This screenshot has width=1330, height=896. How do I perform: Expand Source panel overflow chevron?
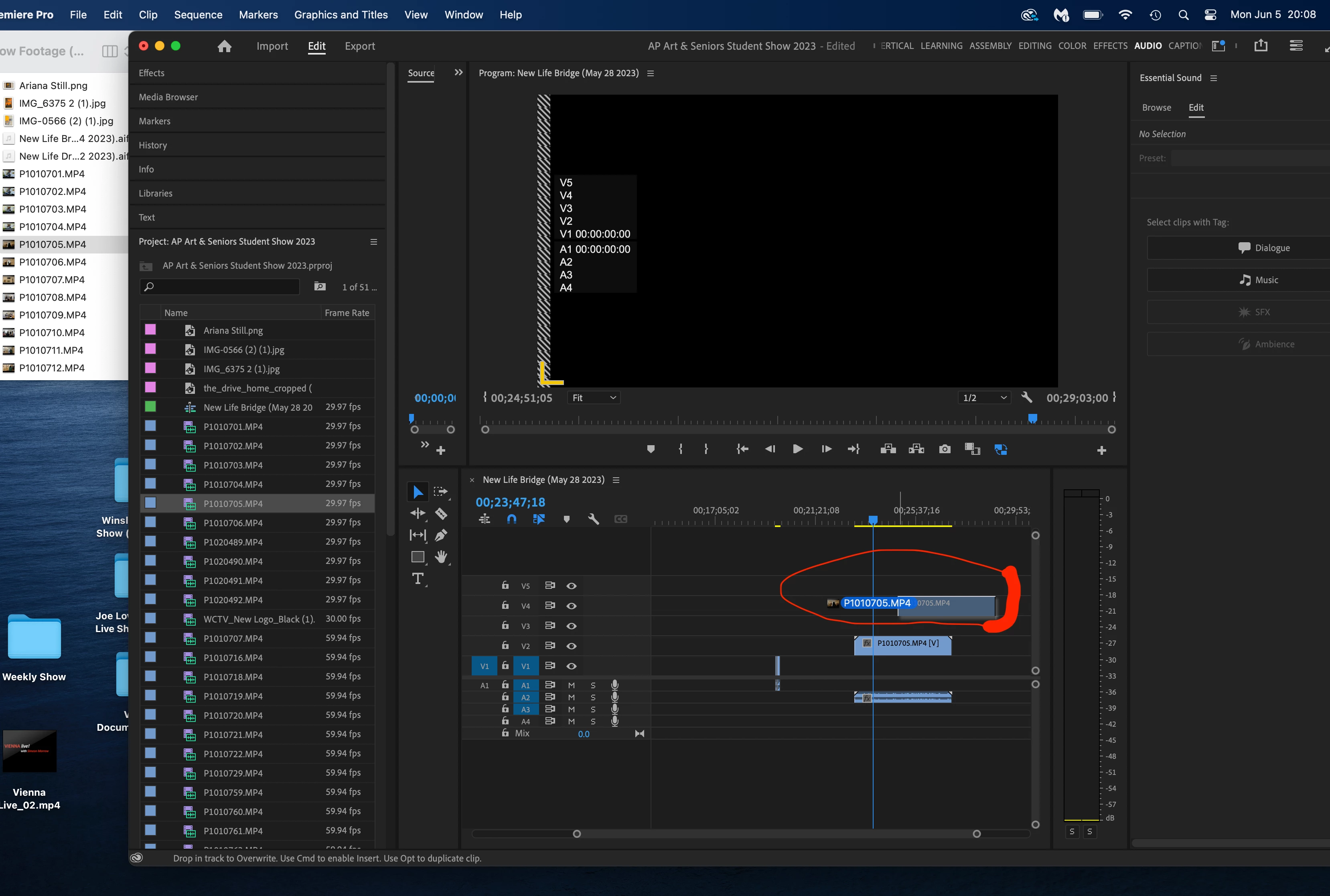point(458,73)
